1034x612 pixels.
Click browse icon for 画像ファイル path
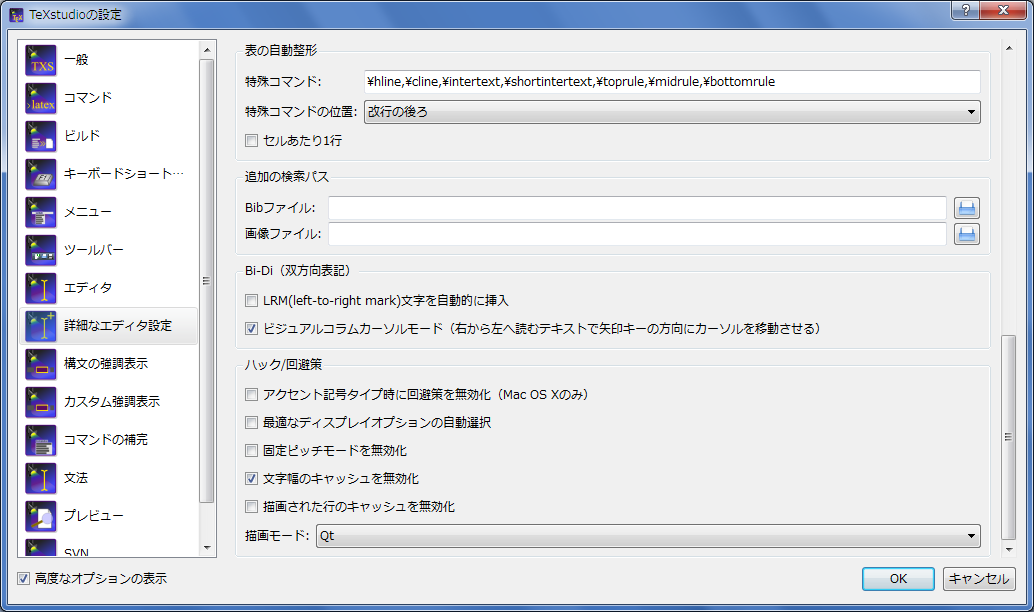(x=967, y=234)
